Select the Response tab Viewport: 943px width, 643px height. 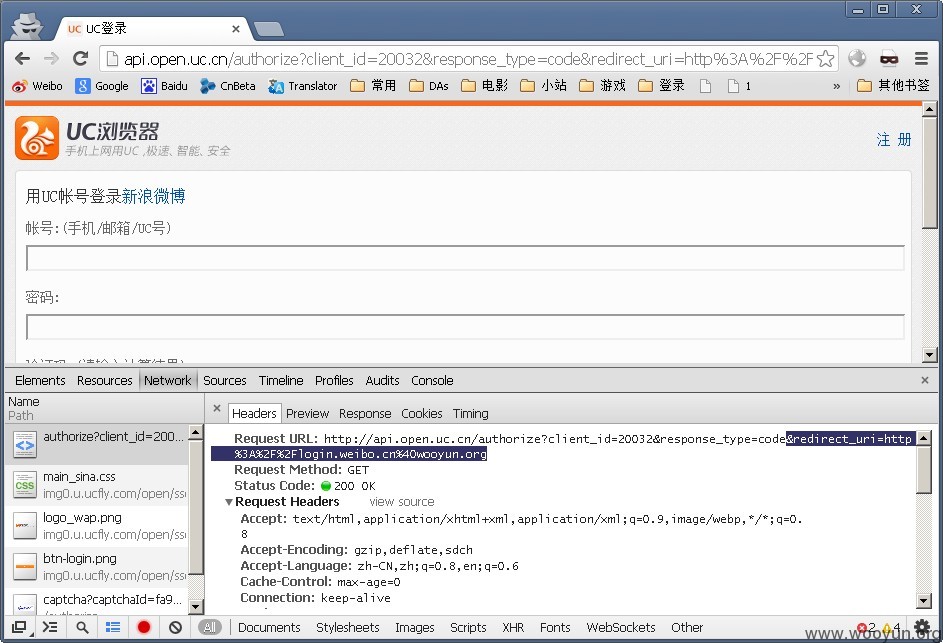point(364,413)
